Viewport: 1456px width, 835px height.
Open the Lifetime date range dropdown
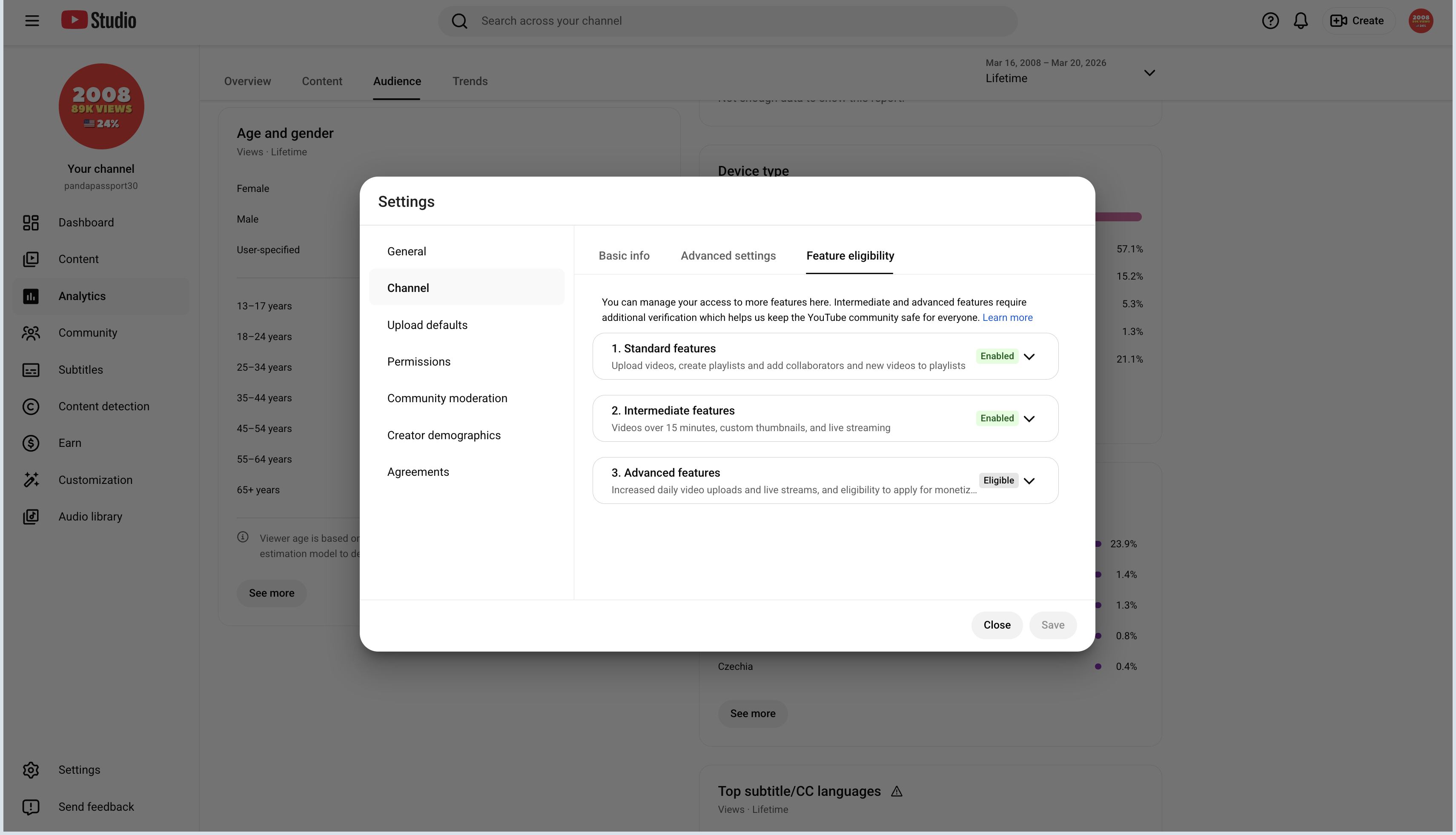click(x=1070, y=71)
